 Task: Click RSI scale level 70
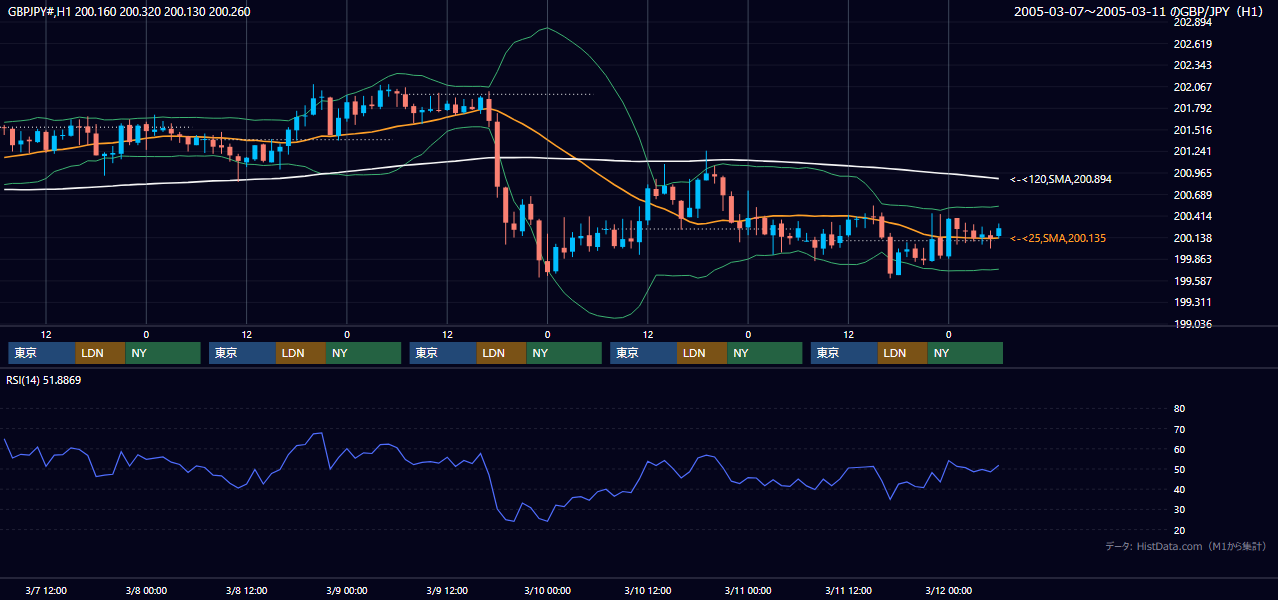pos(1179,429)
